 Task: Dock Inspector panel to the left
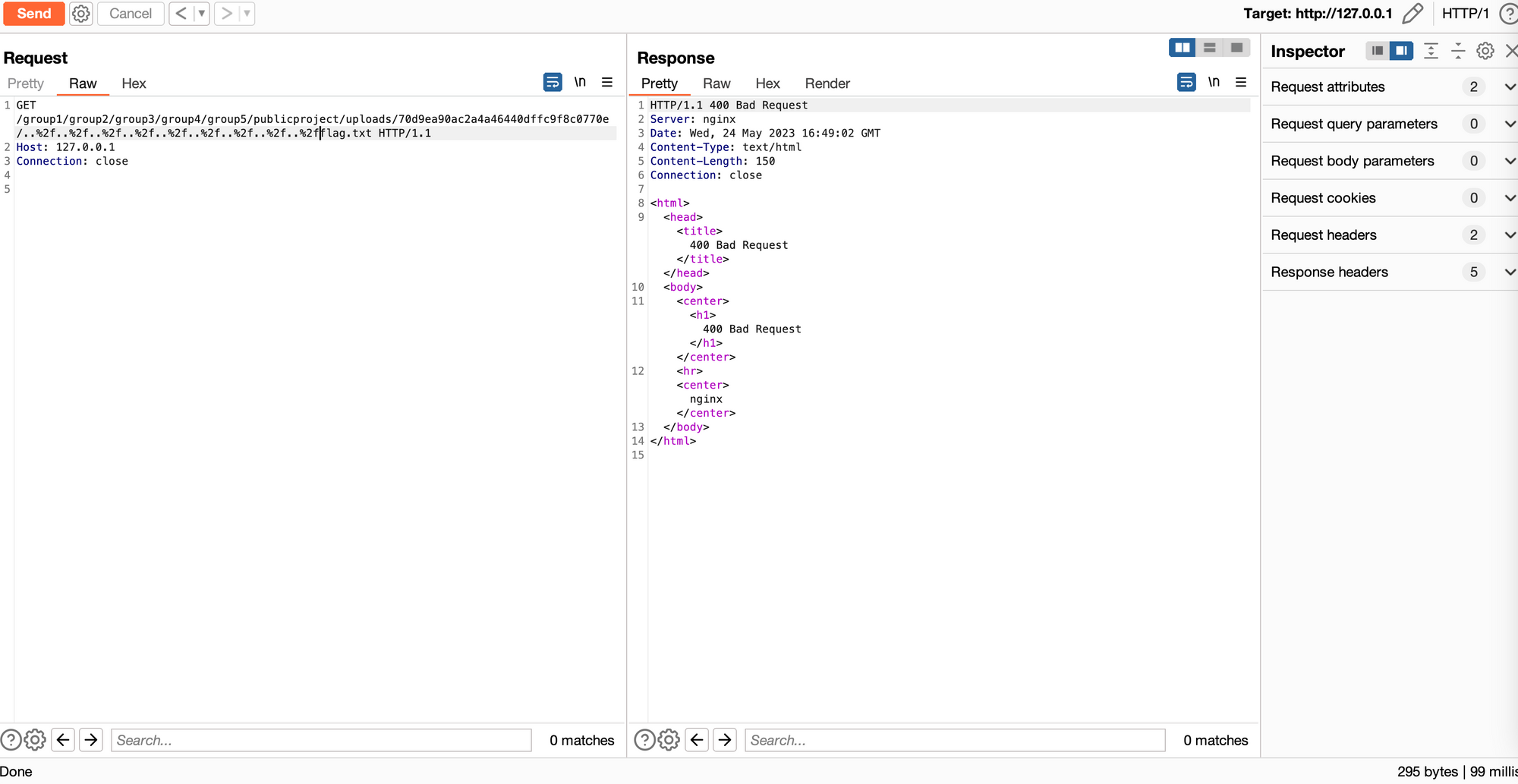pos(1378,51)
